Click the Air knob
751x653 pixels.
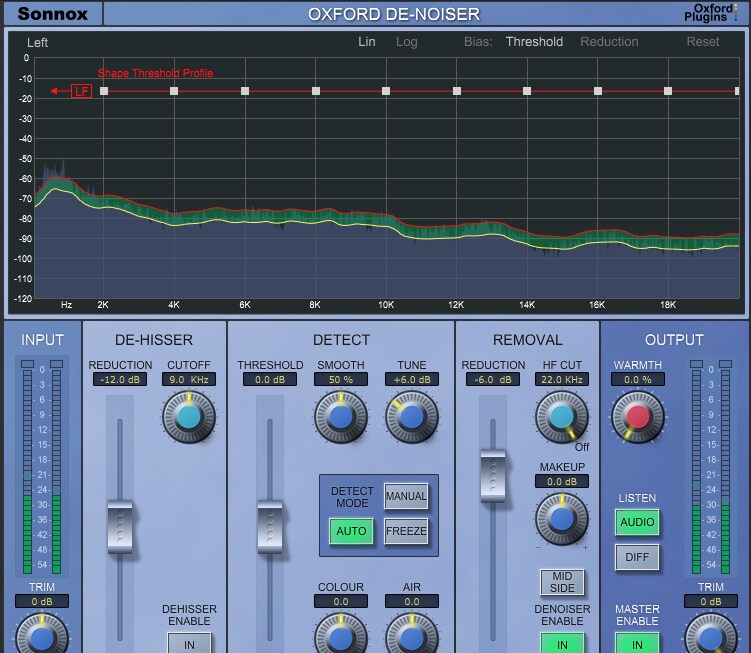click(x=411, y=633)
